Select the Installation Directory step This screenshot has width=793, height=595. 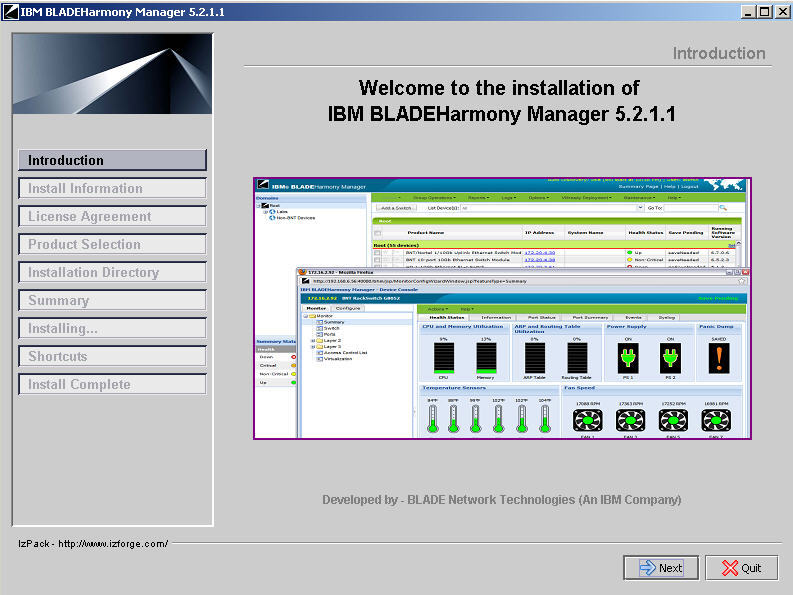112,272
